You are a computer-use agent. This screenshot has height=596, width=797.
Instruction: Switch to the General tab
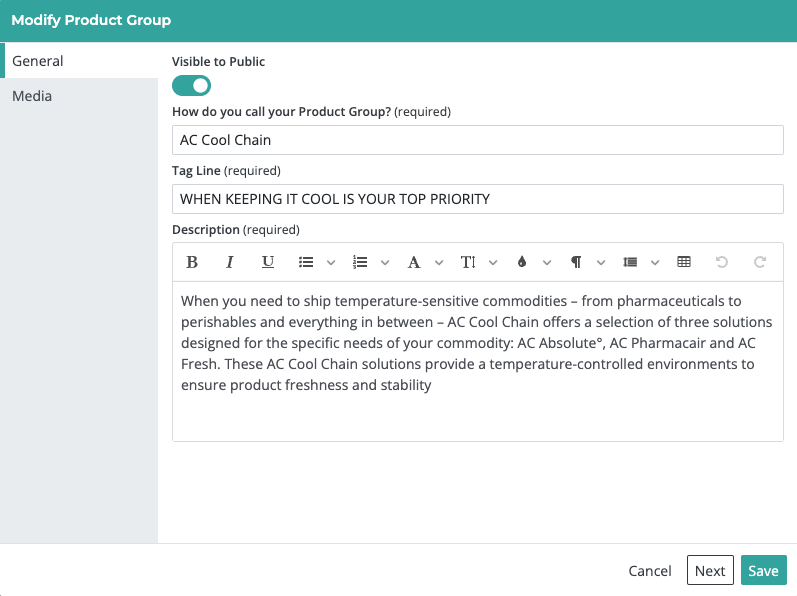(x=79, y=60)
